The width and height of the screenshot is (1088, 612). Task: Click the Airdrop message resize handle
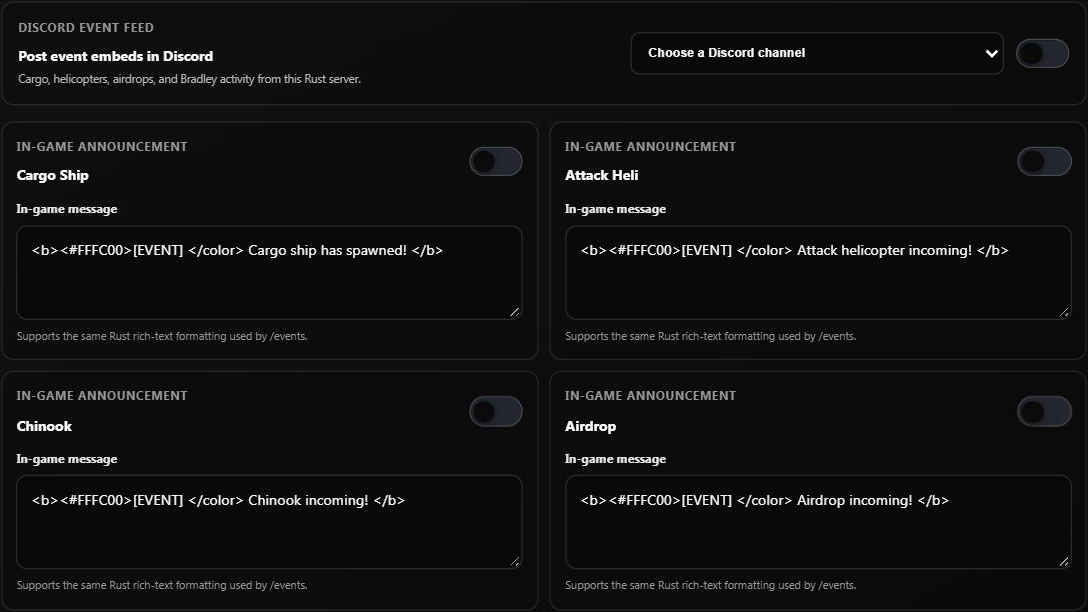click(x=1064, y=561)
